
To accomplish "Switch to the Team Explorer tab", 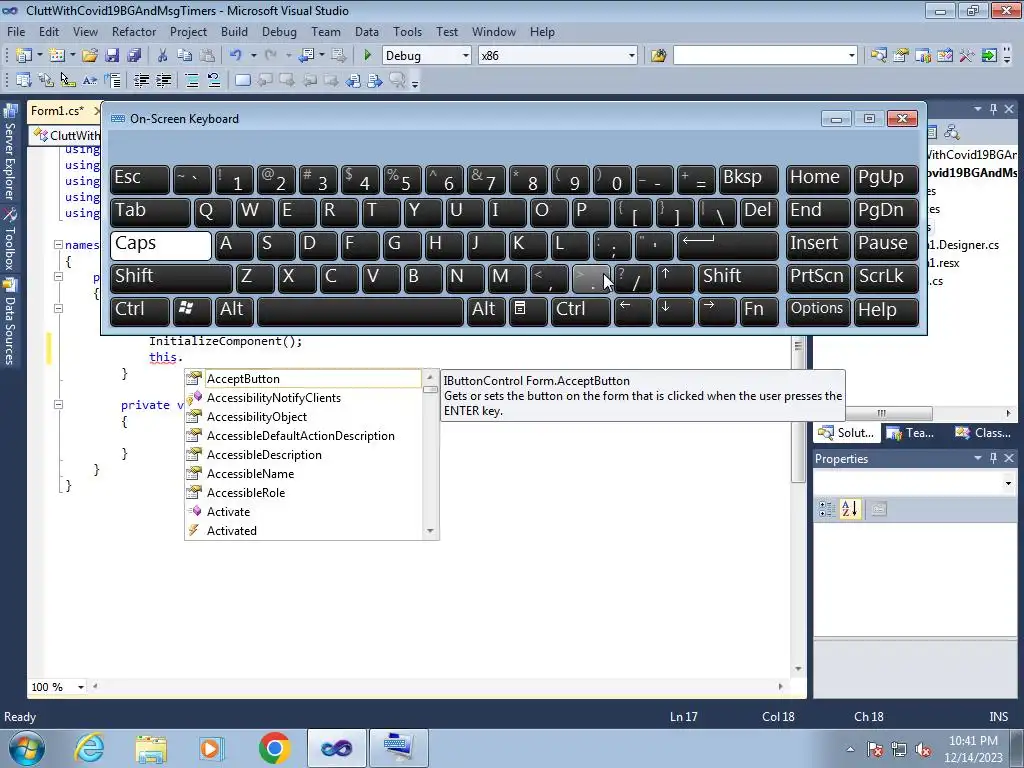I will 911,433.
